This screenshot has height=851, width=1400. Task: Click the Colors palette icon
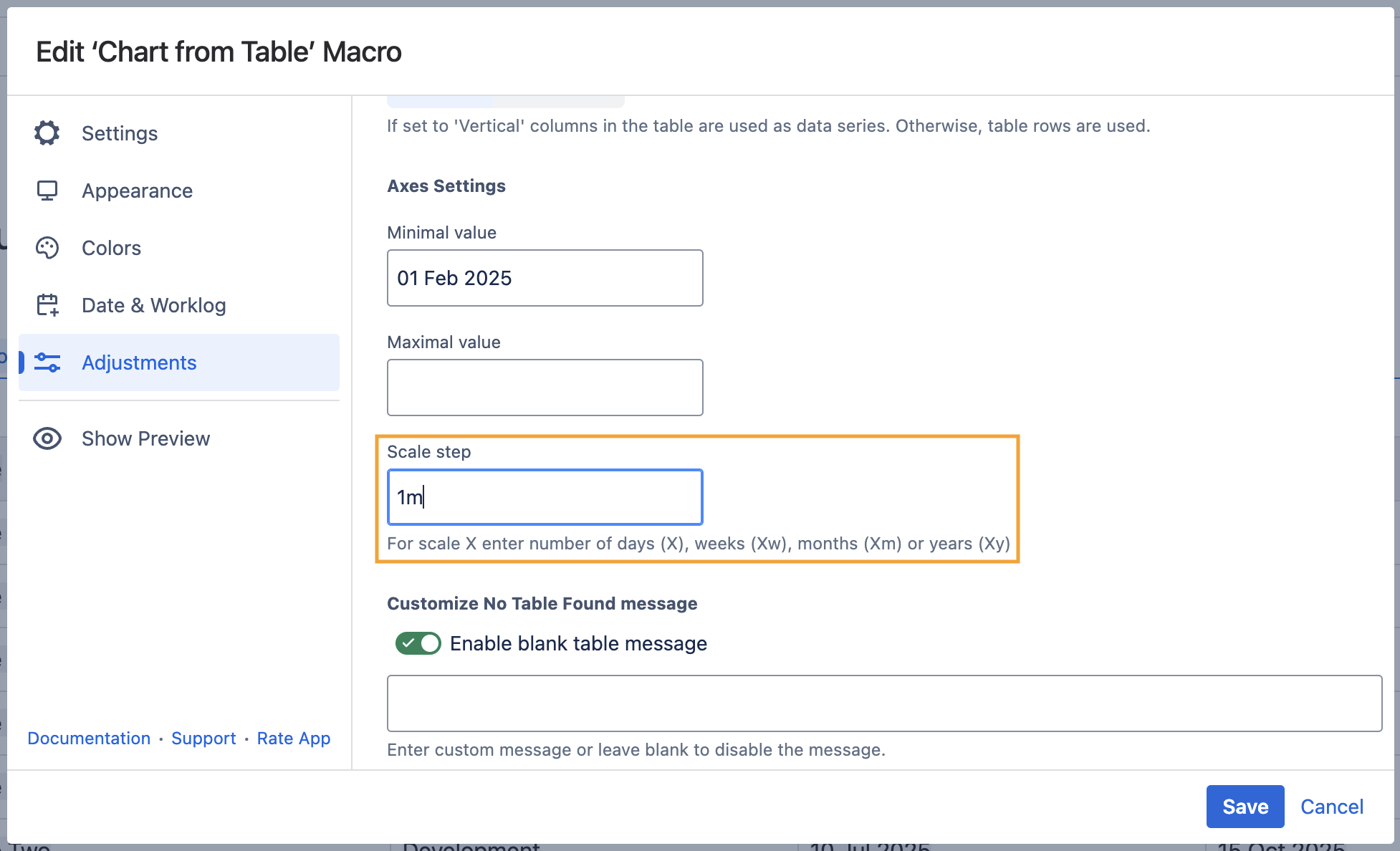tap(47, 248)
